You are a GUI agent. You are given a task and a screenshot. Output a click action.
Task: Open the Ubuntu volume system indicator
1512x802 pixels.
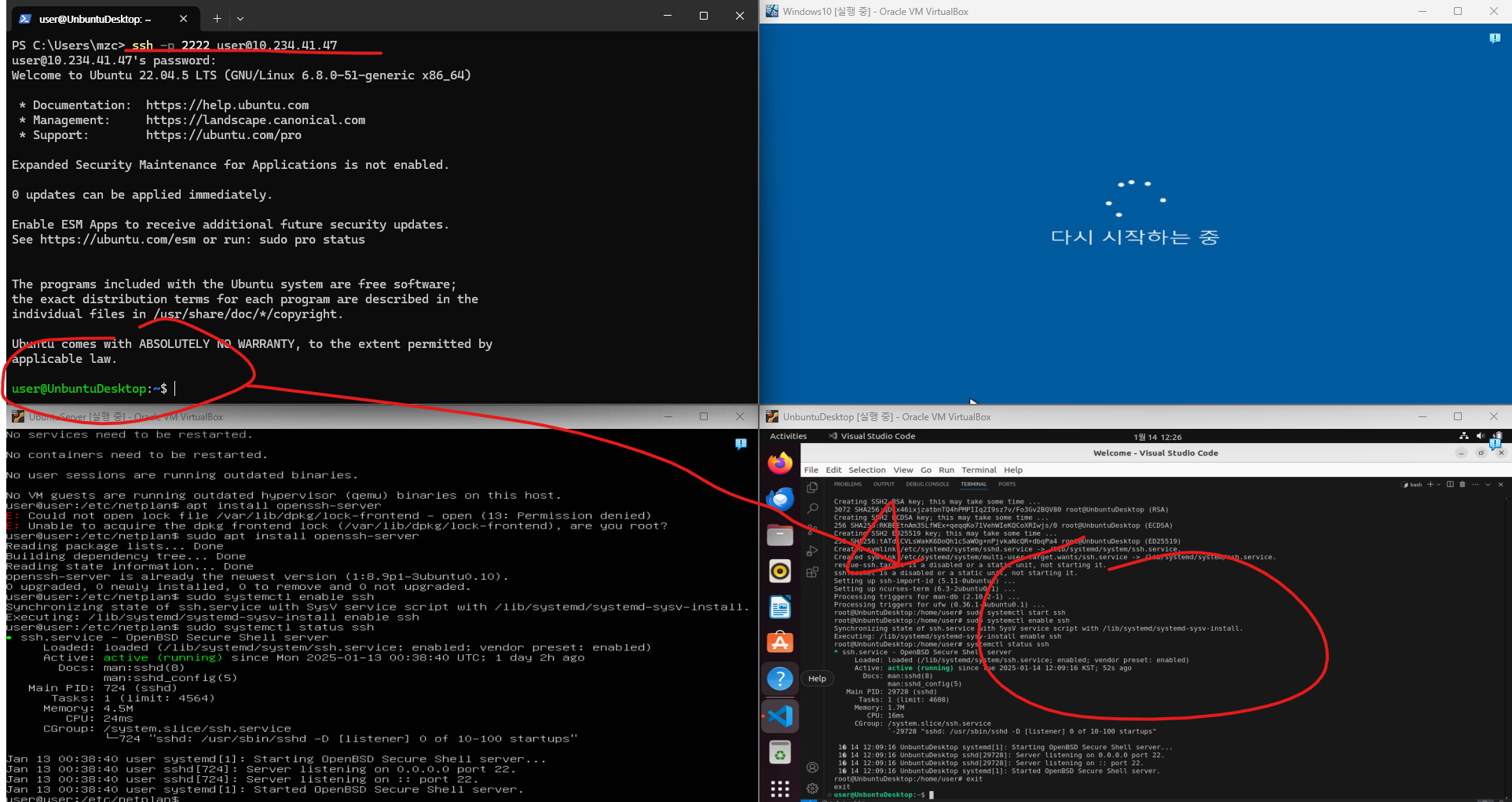point(1480,437)
